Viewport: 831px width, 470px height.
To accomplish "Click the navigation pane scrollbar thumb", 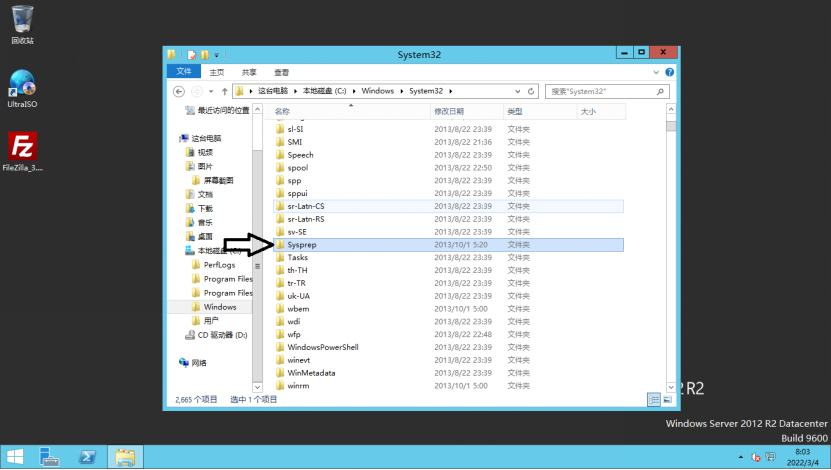I will (x=258, y=266).
